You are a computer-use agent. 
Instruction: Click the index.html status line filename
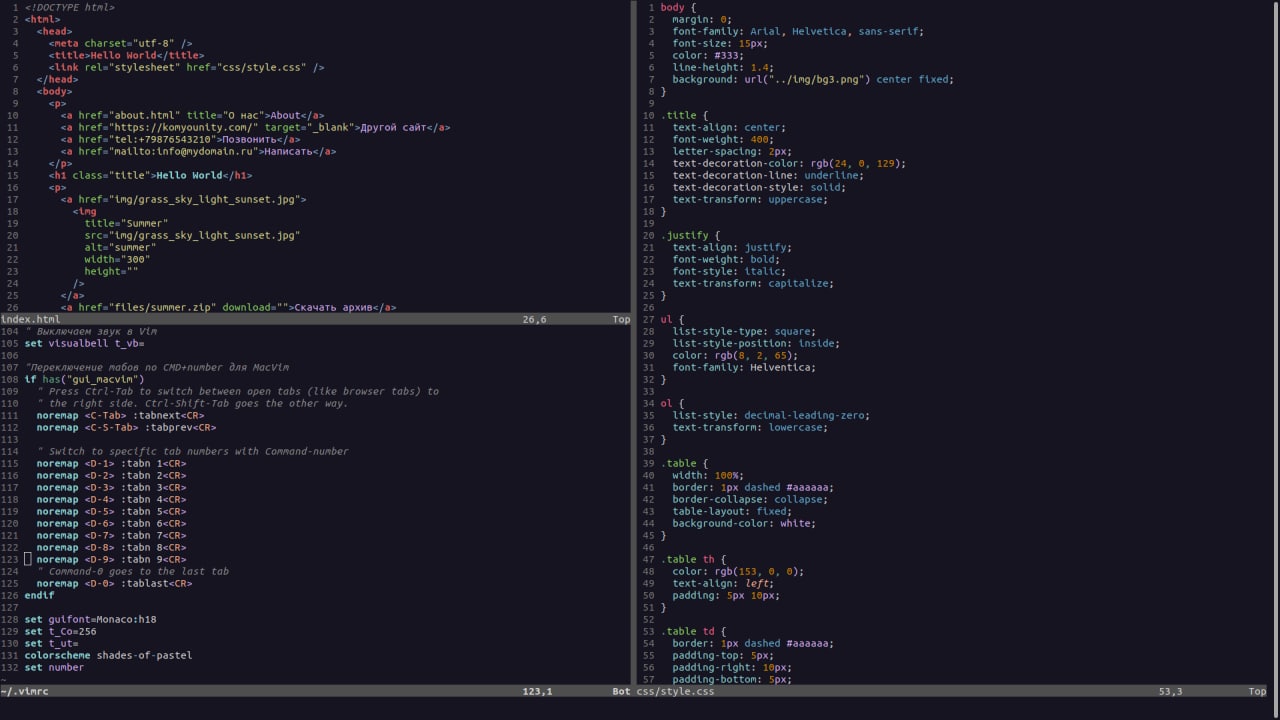coord(30,319)
